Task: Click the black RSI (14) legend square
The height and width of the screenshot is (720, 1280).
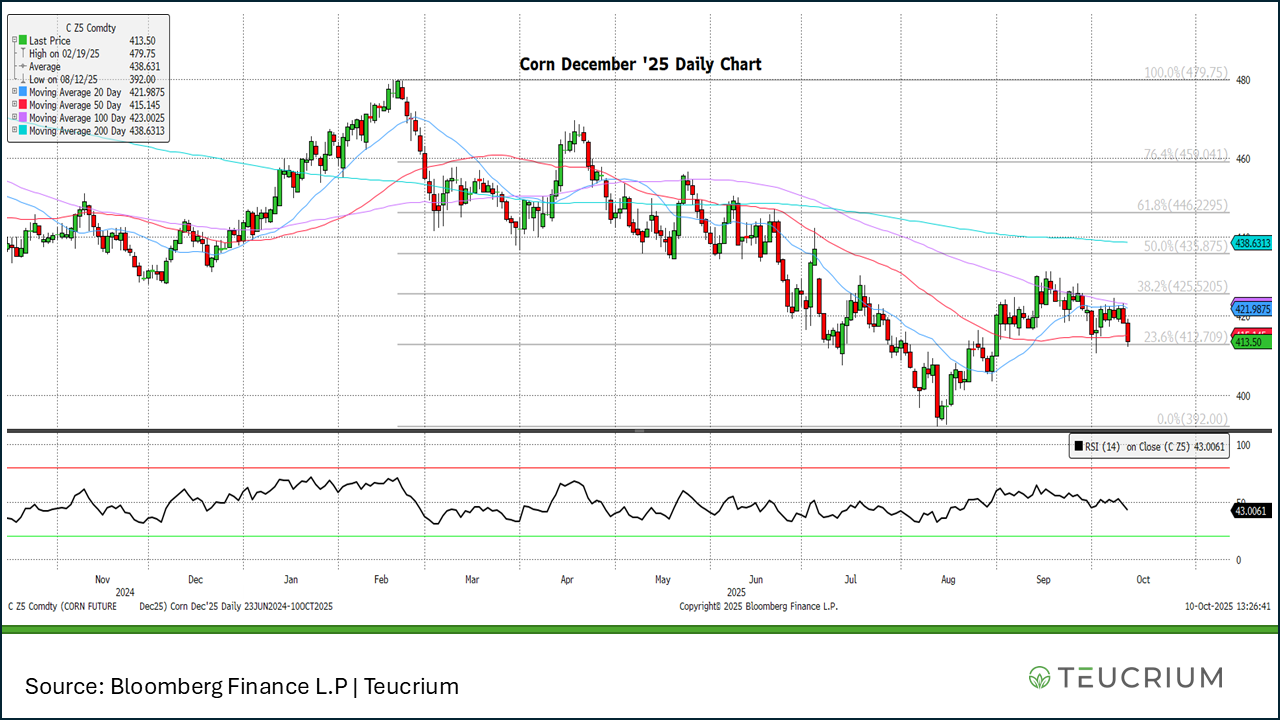Action: pyautogui.click(x=1078, y=447)
